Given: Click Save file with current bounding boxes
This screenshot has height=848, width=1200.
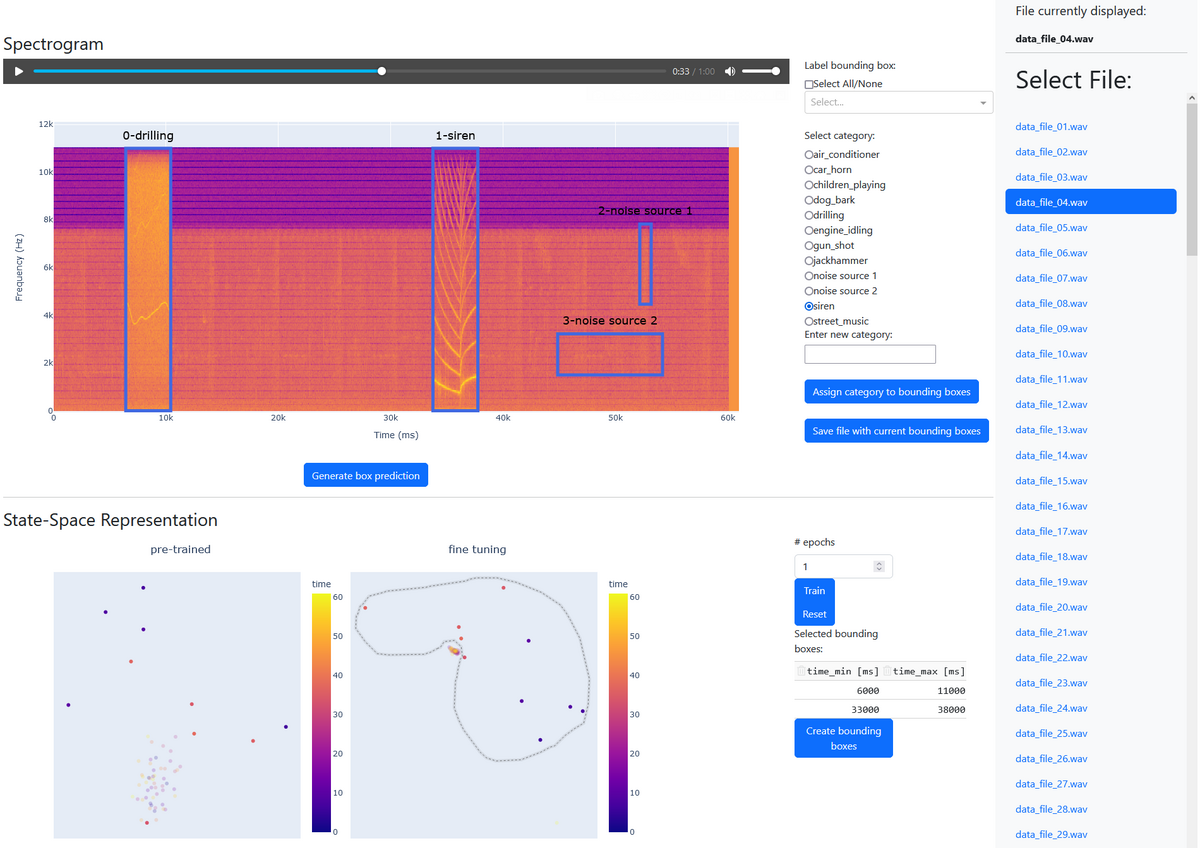Looking at the screenshot, I should pyautogui.click(x=896, y=431).
